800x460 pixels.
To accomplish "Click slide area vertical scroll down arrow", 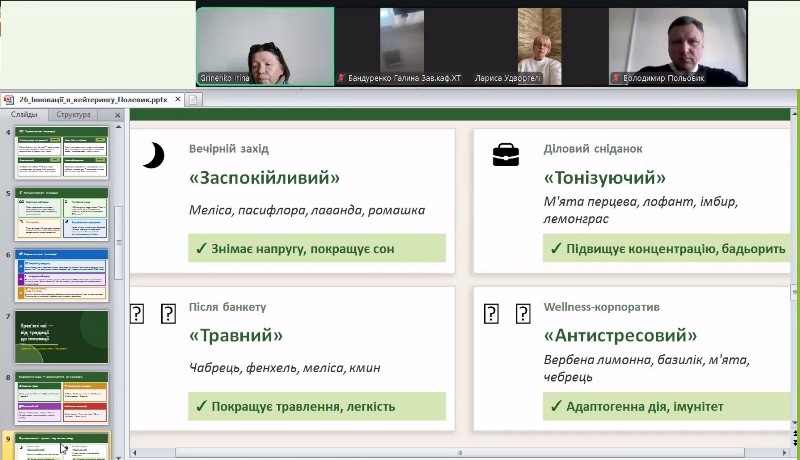I will click(795, 423).
